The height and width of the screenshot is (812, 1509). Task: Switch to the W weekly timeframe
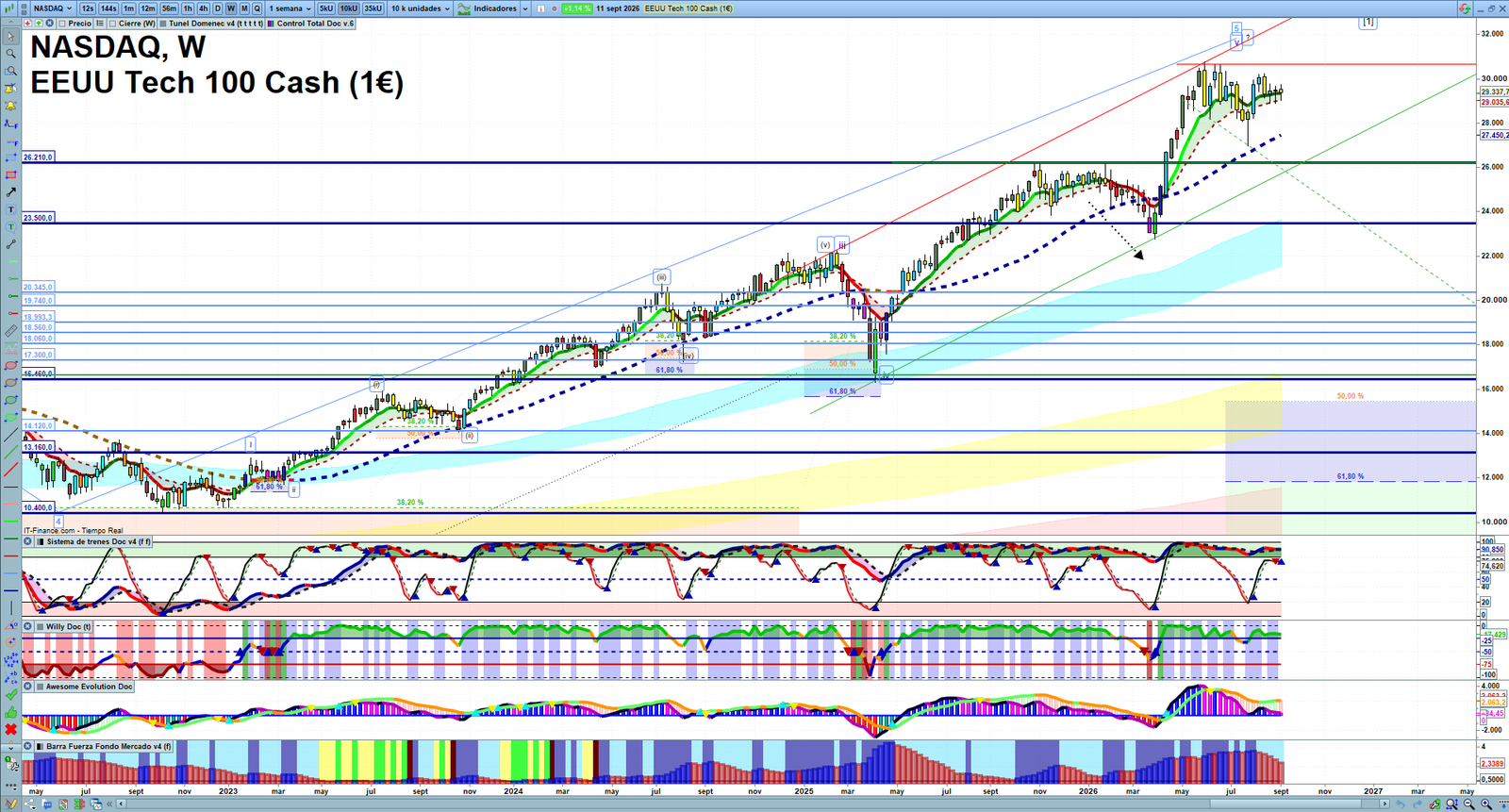[231, 8]
